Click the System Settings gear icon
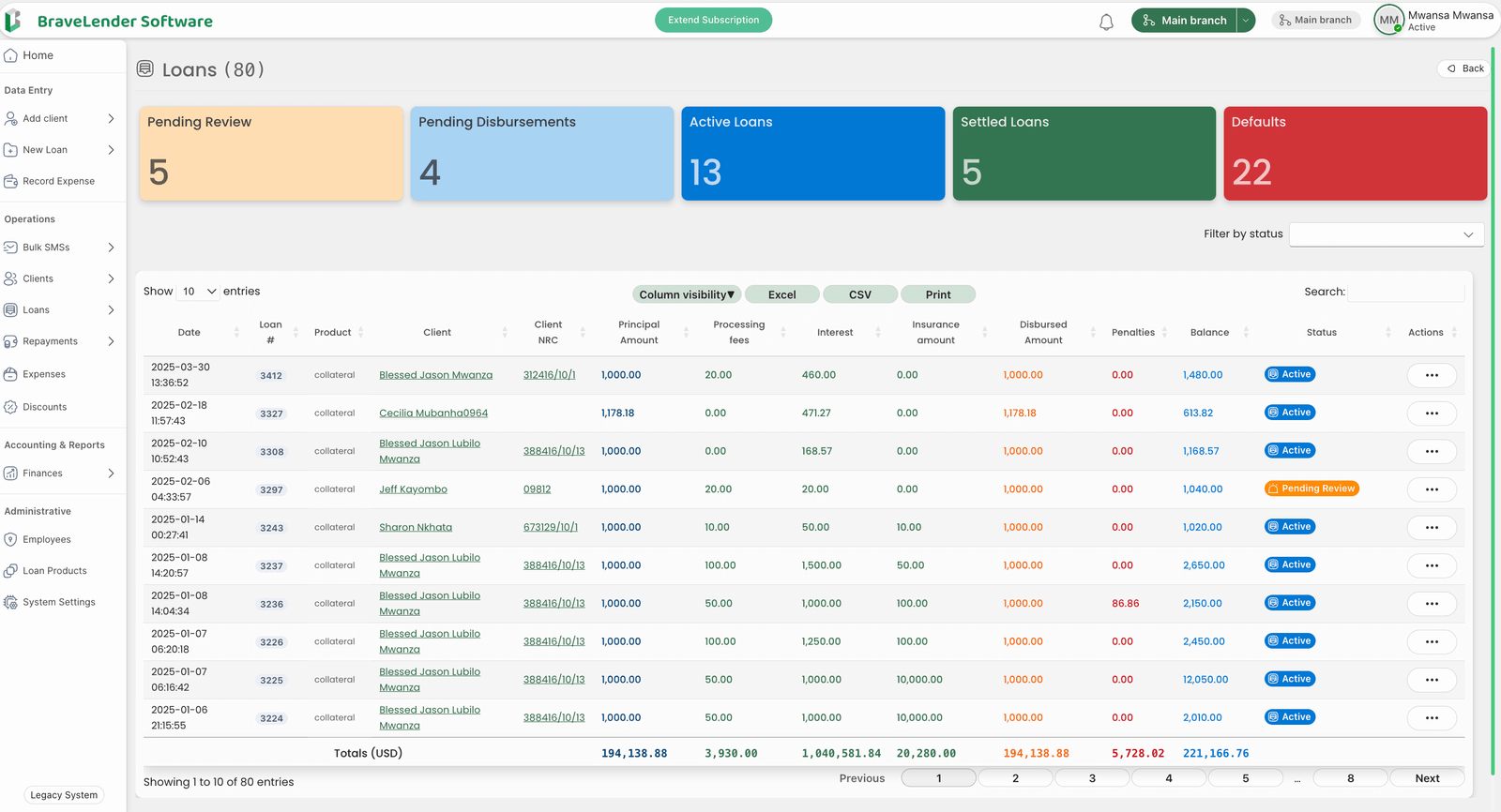This screenshot has width=1501, height=812. tap(11, 602)
